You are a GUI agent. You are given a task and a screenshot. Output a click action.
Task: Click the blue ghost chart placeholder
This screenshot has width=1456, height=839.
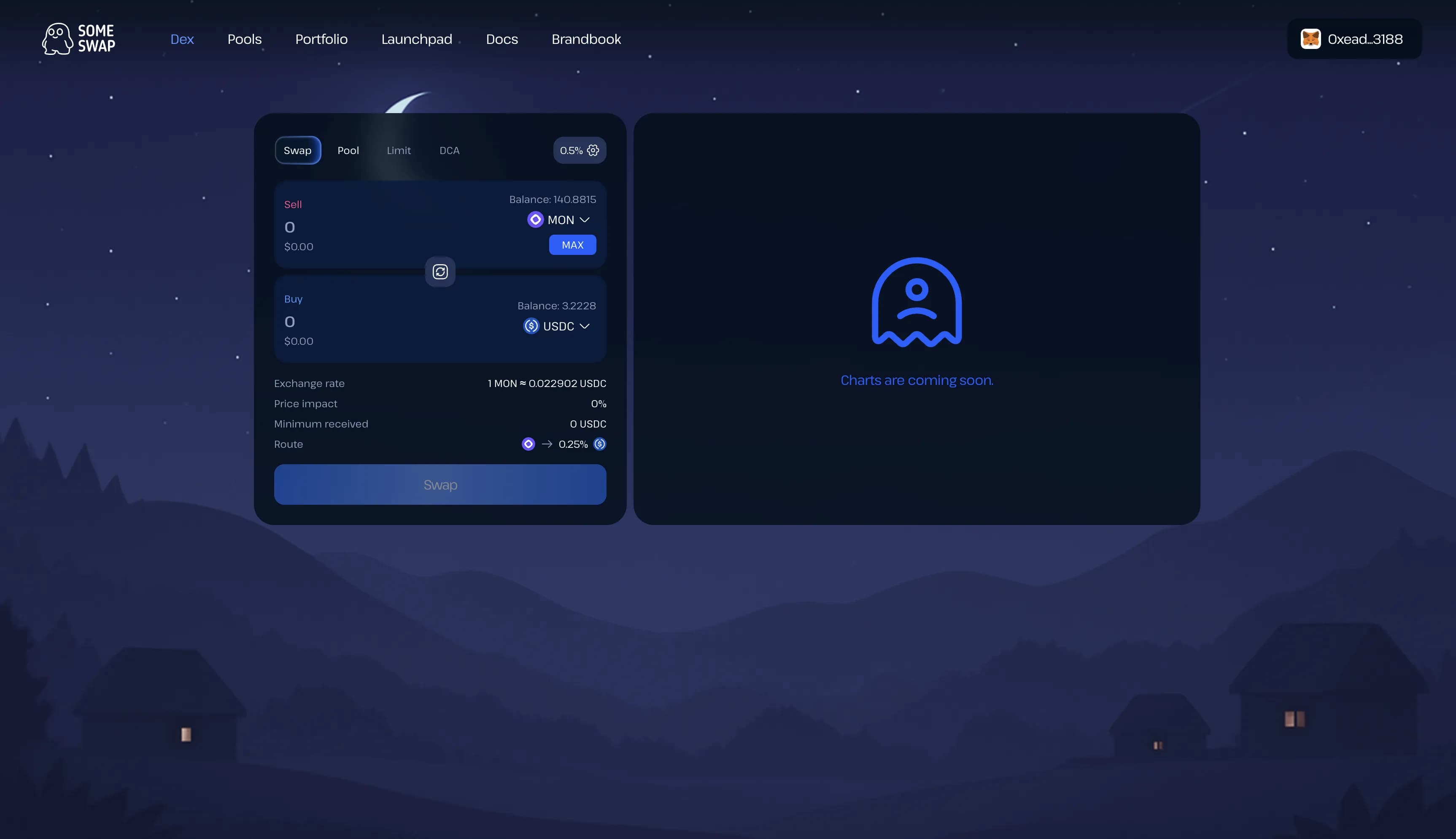(x=917, y=302)
